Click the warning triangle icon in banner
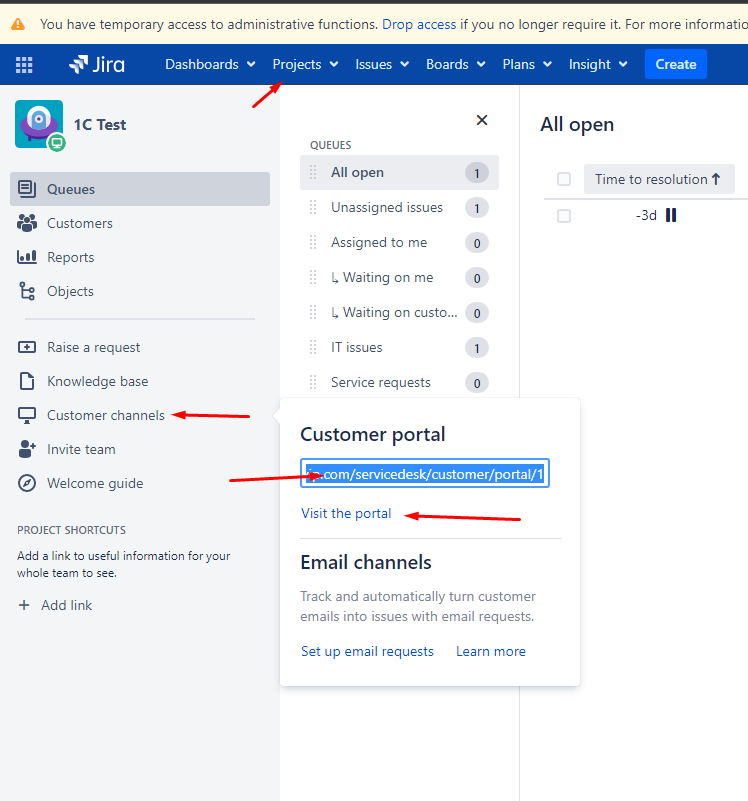The image size is (748, 801). pyautogui.click(x=18, y=24)
